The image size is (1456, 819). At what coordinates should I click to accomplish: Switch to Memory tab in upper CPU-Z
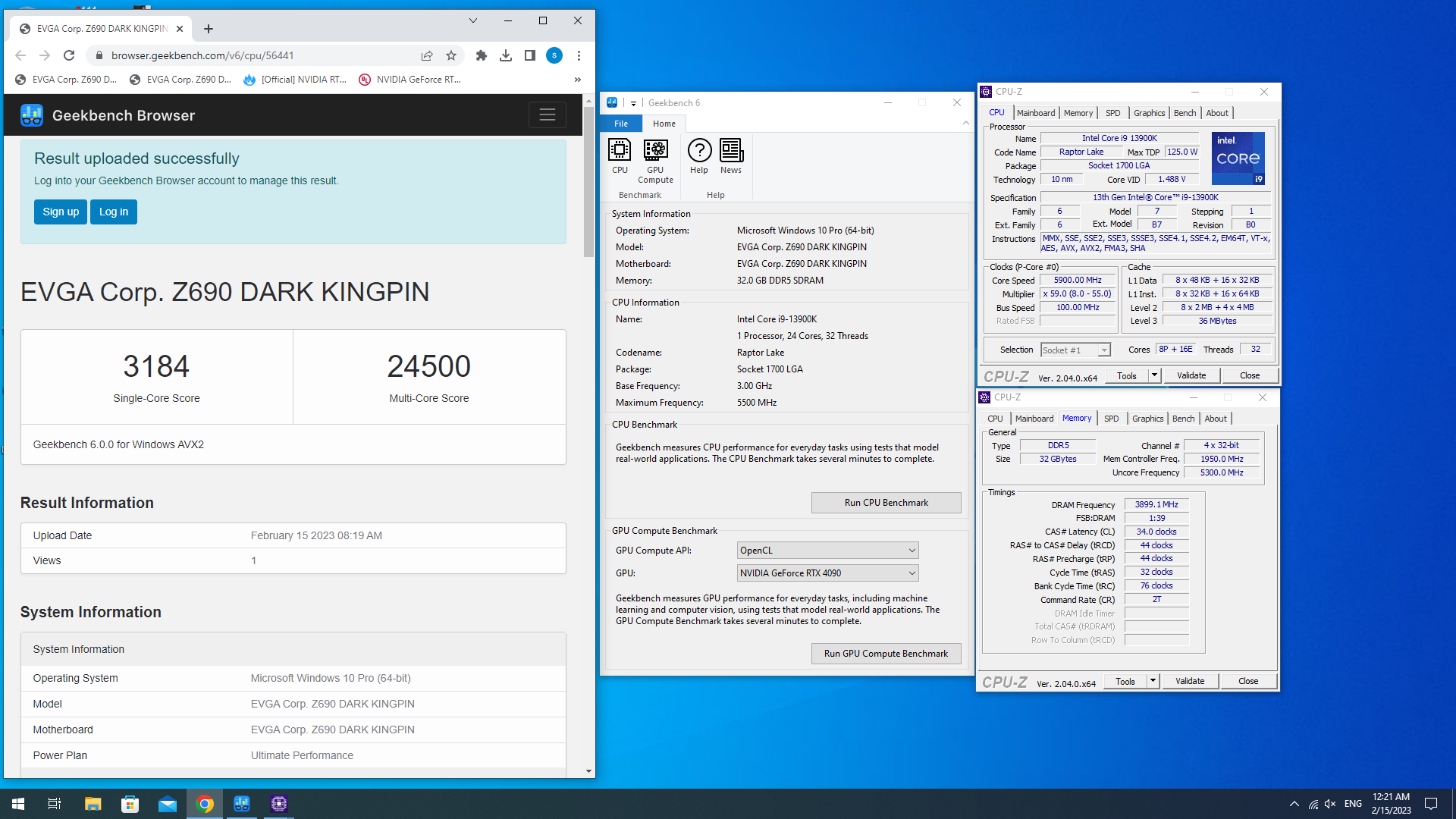coord(1078,113)
